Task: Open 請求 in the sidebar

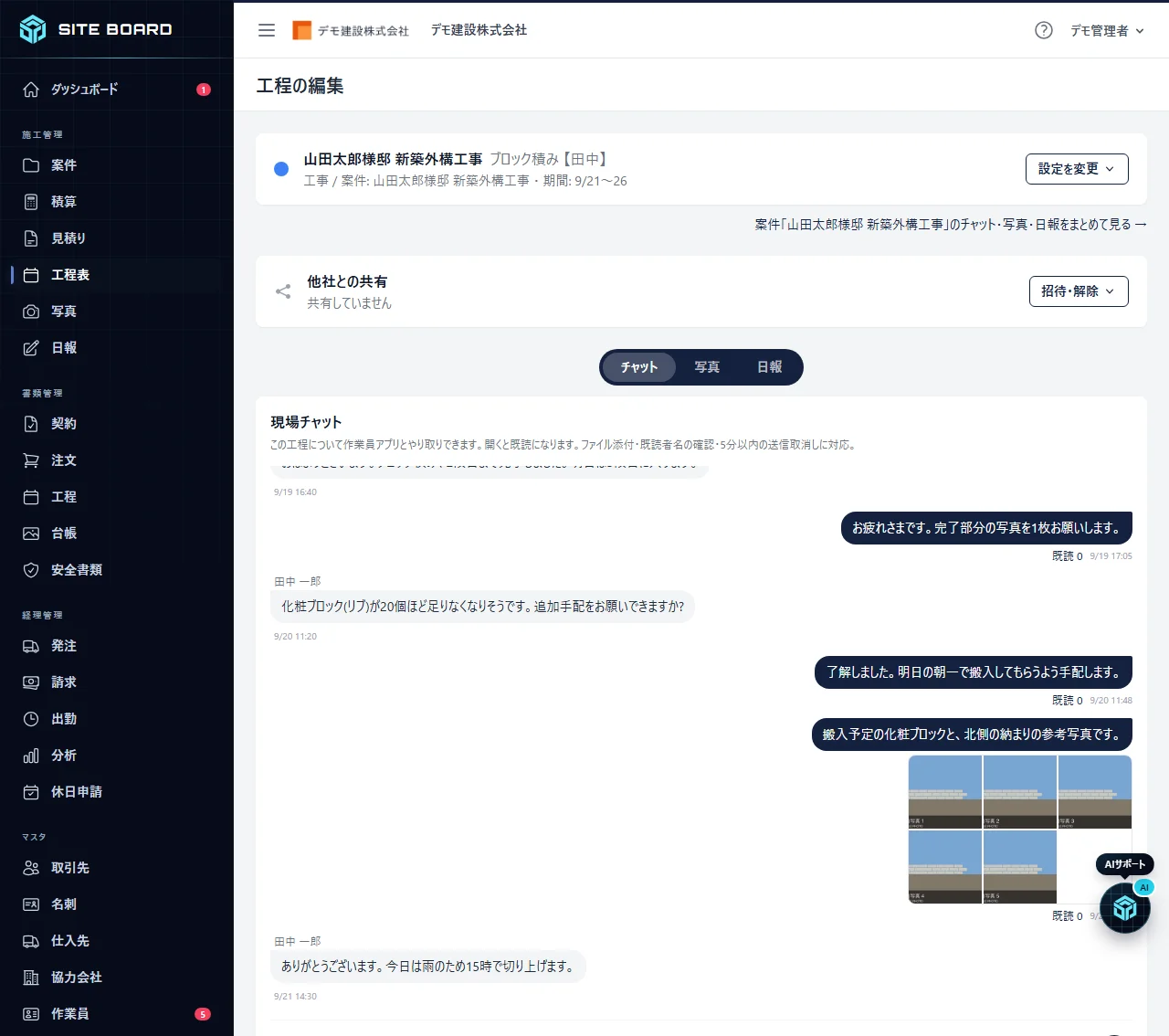Action: (x=117, y=682)
